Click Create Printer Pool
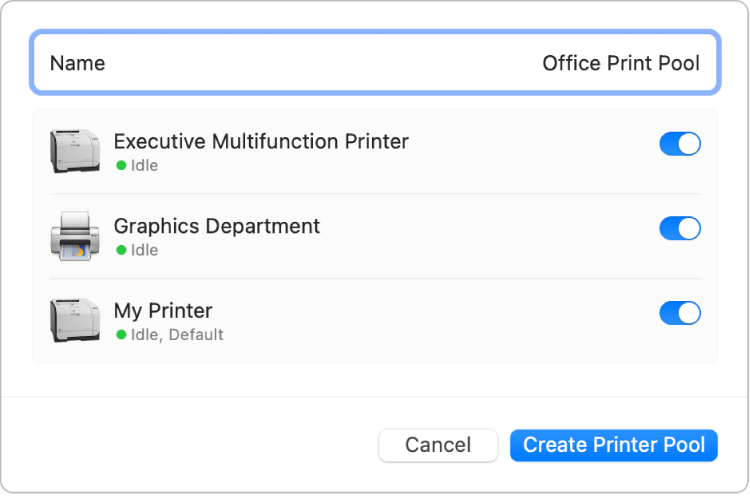 click(613, 445)
